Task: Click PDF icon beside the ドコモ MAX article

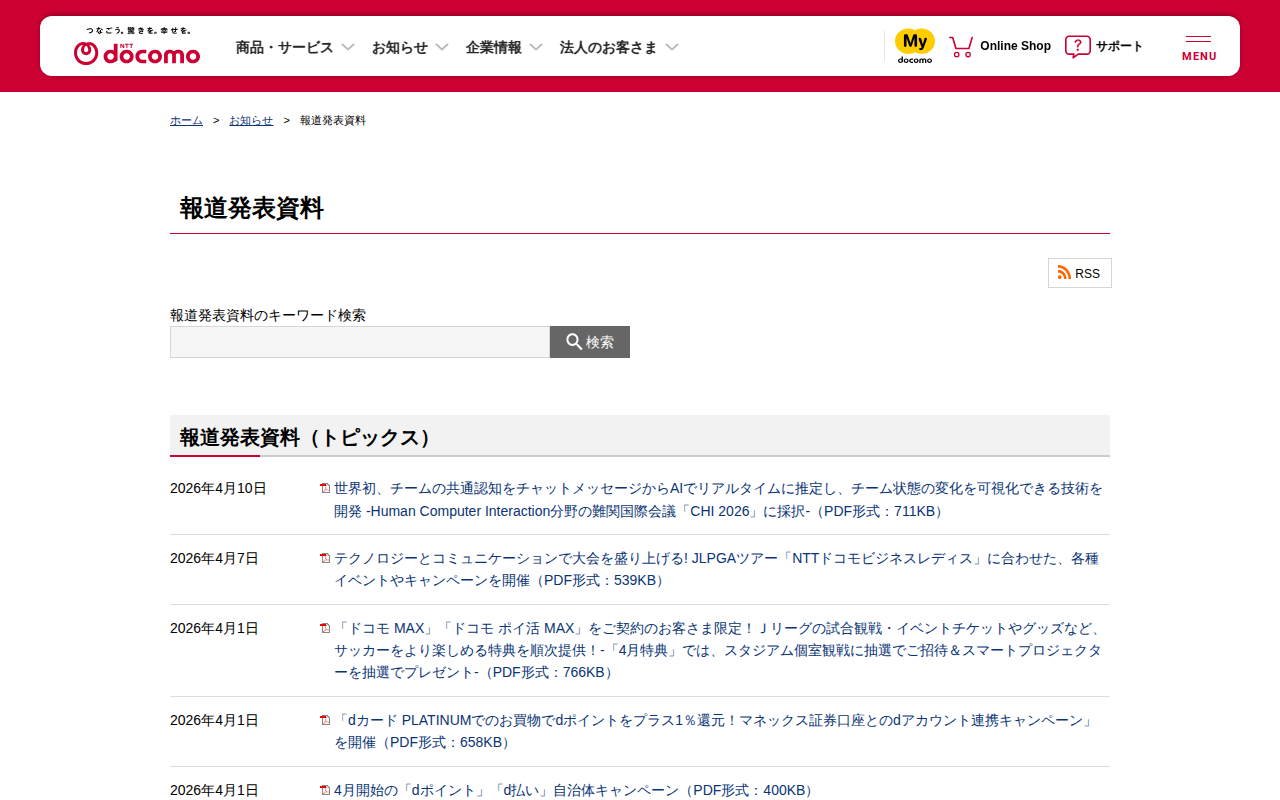Action: (325, 629)
